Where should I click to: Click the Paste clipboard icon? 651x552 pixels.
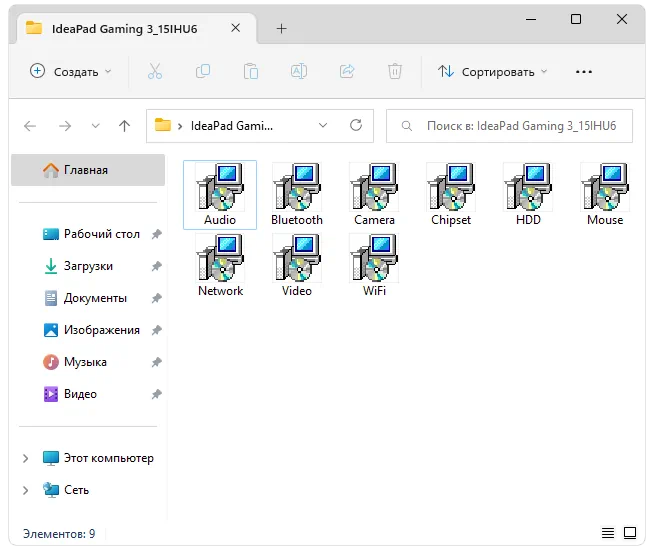click(251, 71)
